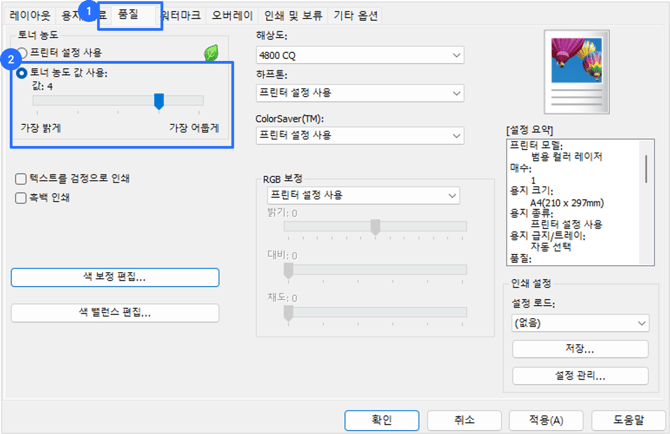The image size is (670, 434).
Task: Open the 설정 로드 dropdown
Action: (580, 323)
